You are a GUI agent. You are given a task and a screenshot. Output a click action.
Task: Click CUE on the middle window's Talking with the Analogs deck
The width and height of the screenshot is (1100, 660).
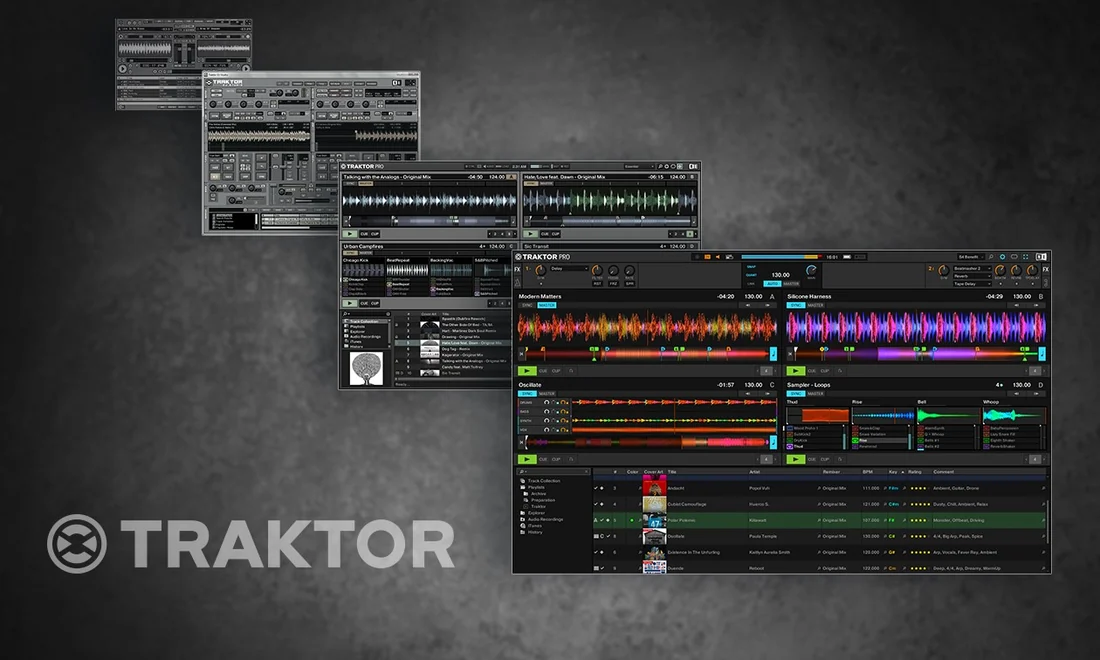(364, 234)
